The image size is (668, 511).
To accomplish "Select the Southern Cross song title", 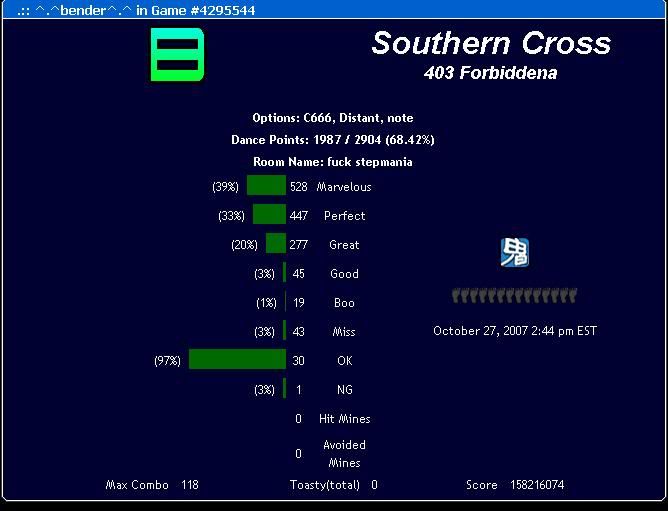I will (x=490, y=43).
